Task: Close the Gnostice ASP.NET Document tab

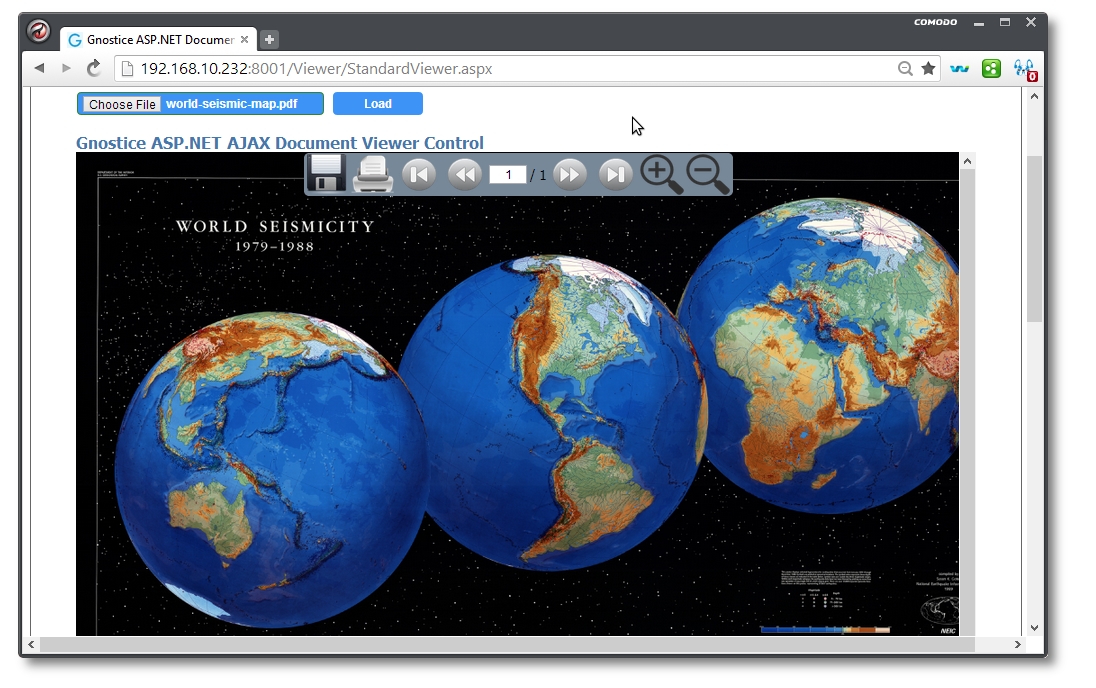Action: point(245,40)
